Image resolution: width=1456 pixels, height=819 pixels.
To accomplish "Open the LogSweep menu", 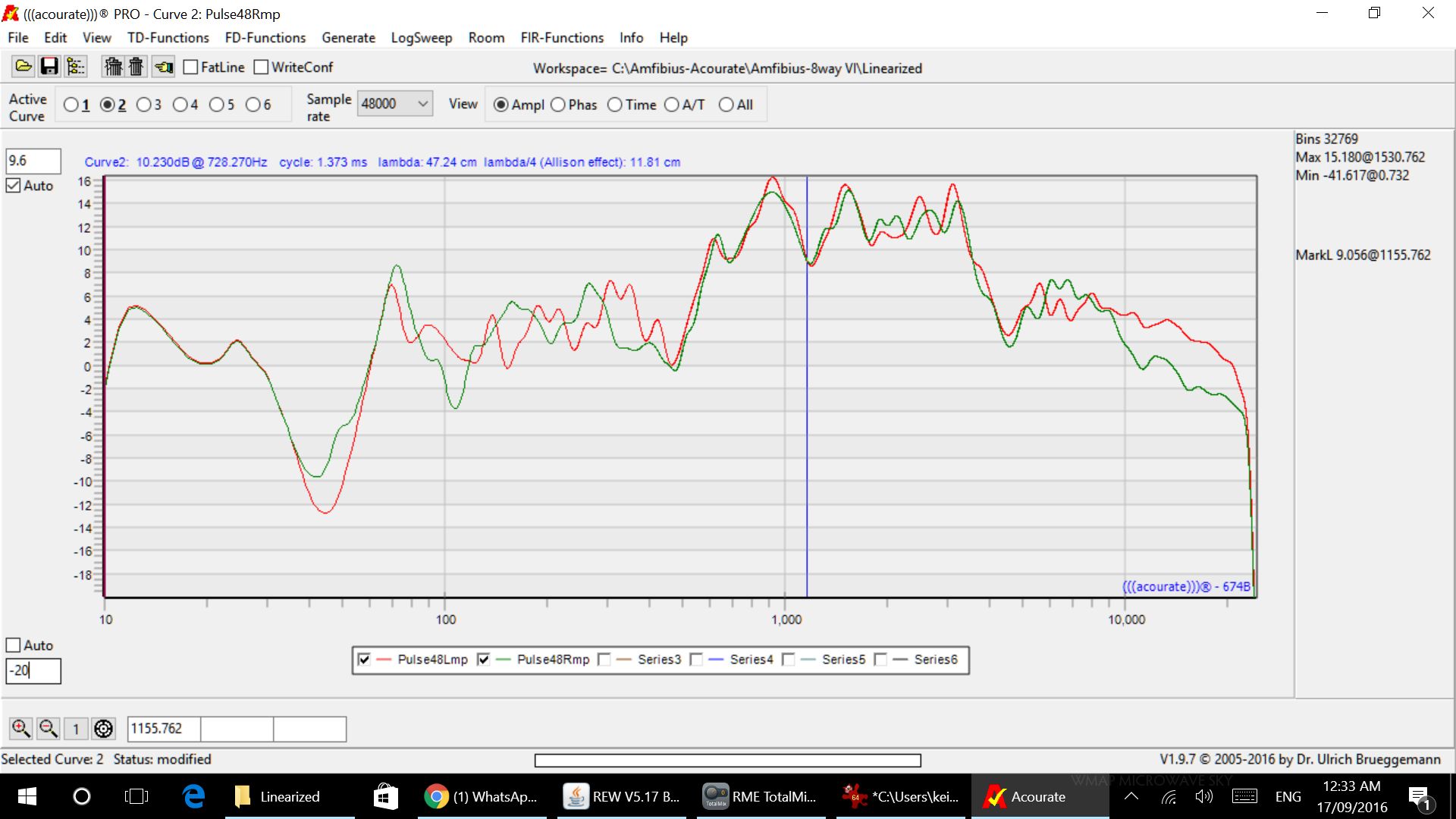I will tap(422, 38).
